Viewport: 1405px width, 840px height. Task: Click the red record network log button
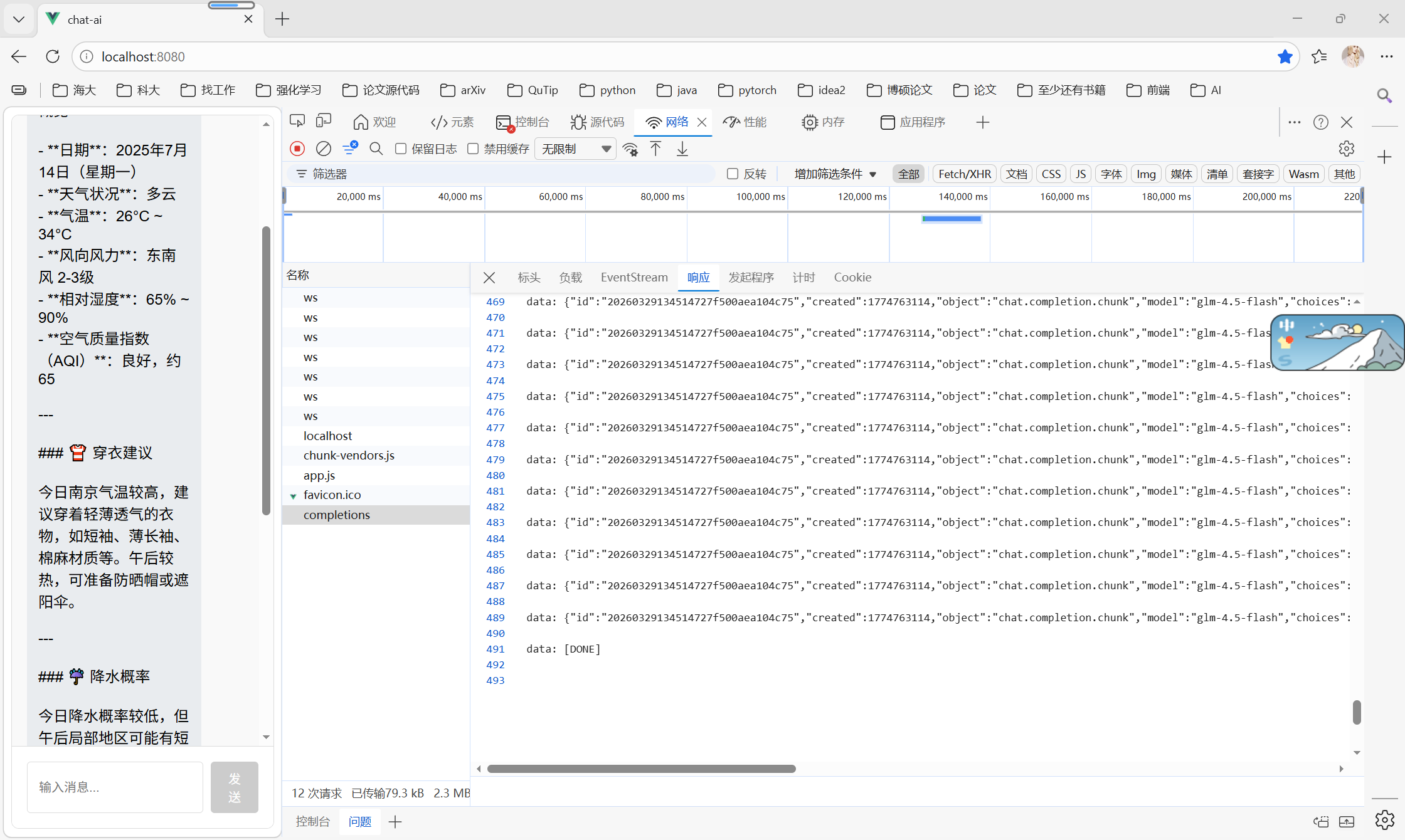click(297, 149)
